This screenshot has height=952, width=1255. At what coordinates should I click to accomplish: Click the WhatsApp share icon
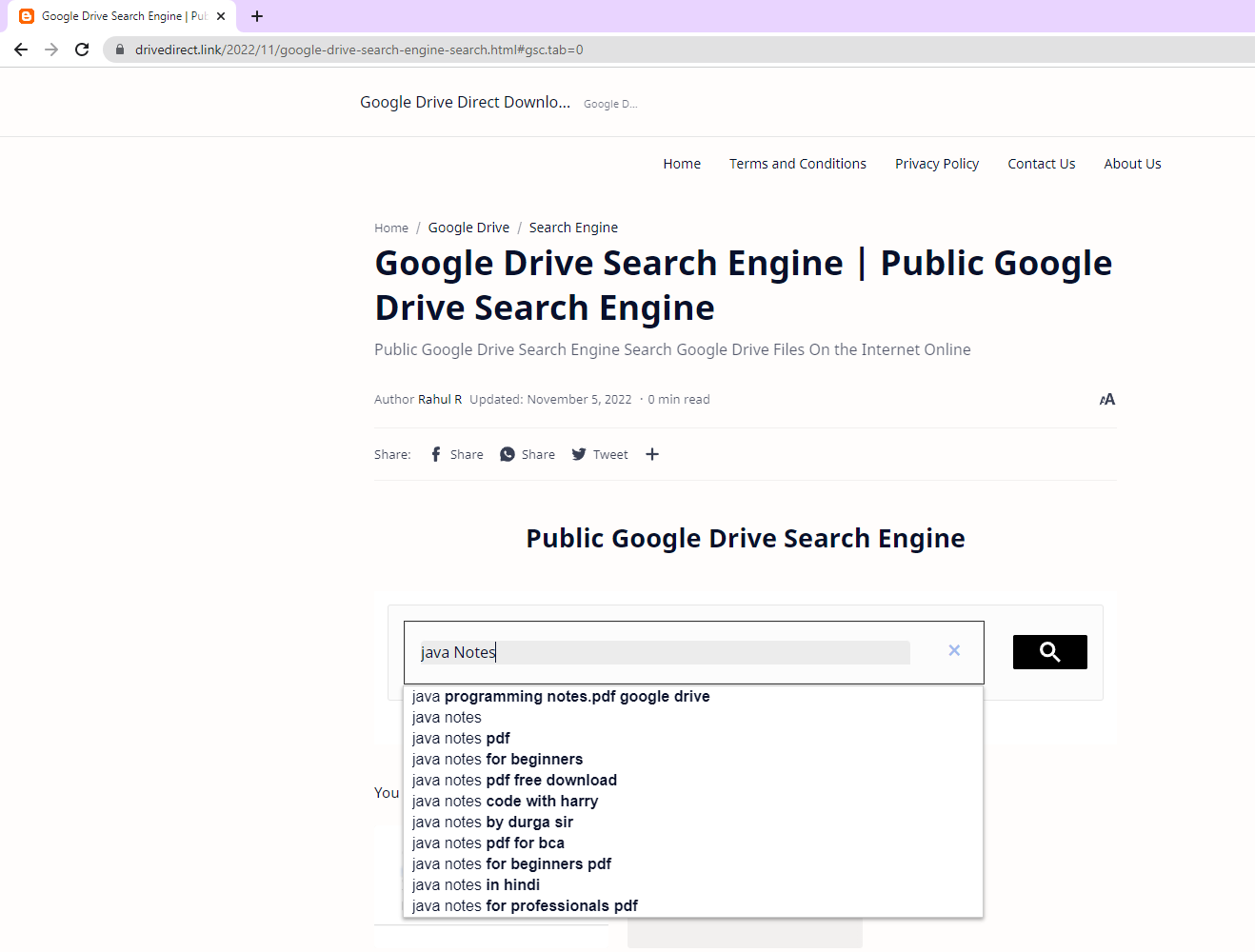pyautogui.click(x=508, y=454)
